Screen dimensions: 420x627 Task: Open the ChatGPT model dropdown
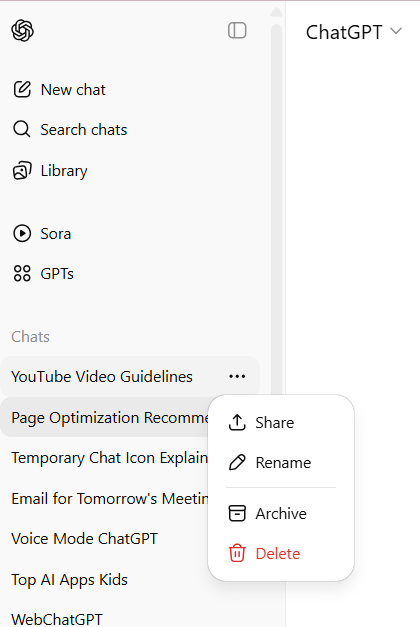coord(354,32)
